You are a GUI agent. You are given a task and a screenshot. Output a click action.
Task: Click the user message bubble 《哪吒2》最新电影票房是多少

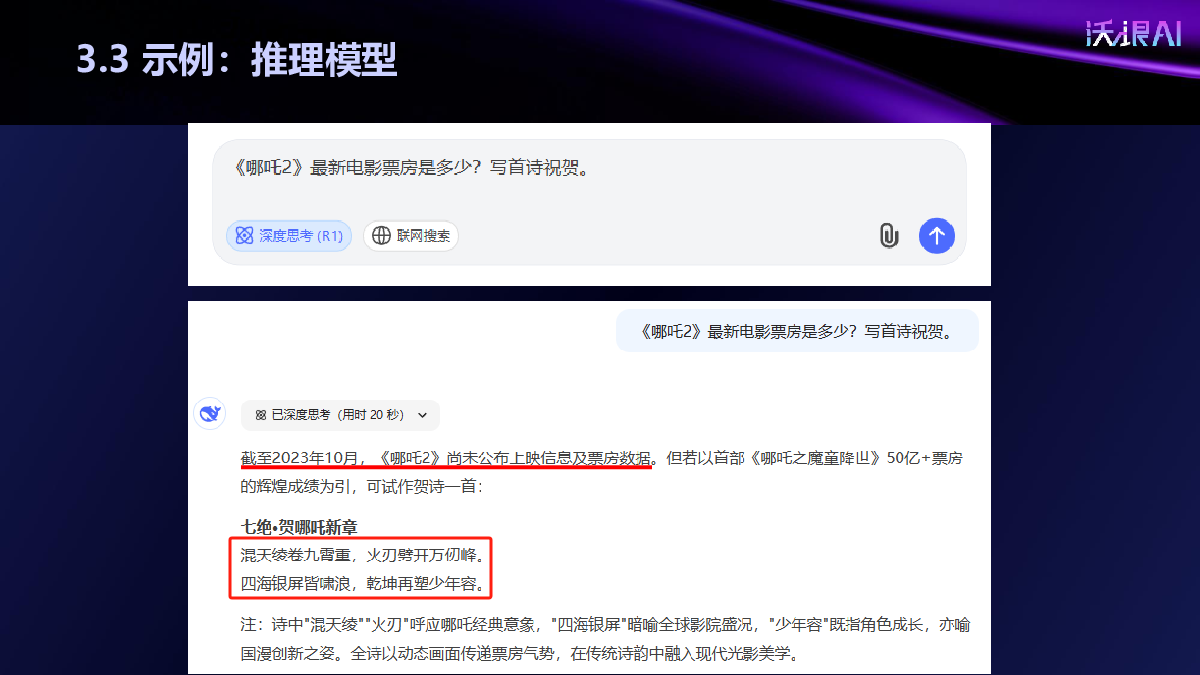[797, 331]
